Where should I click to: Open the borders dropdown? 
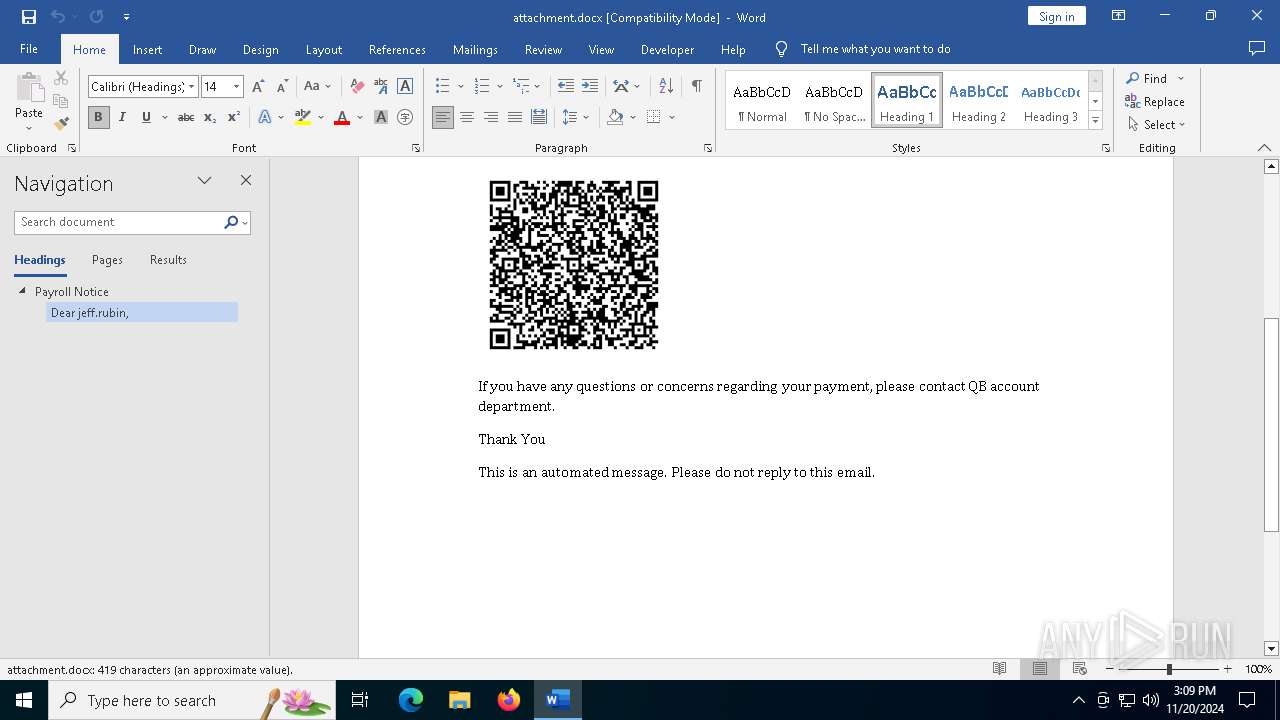pos(672,117)
